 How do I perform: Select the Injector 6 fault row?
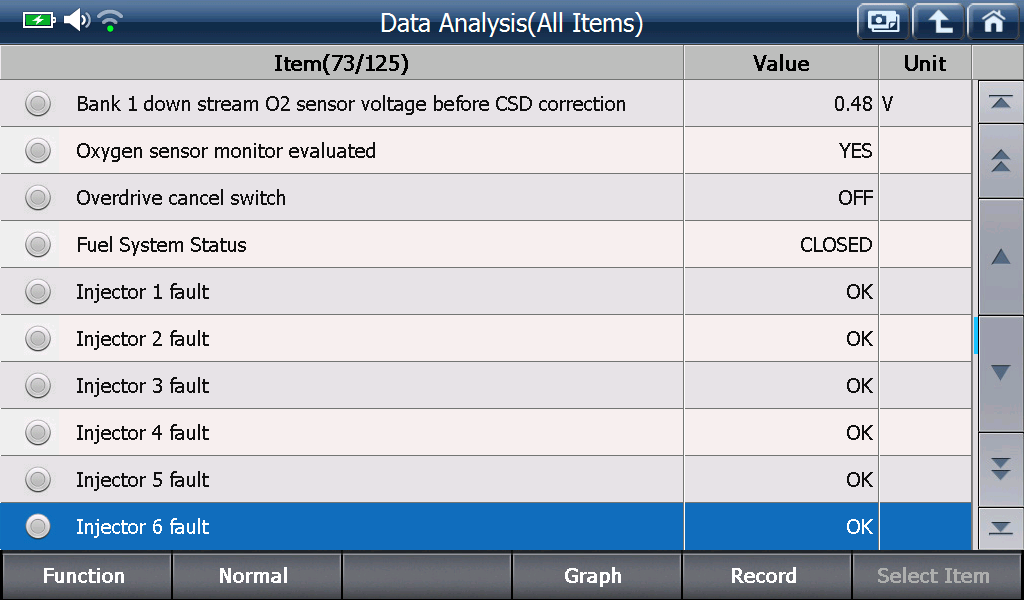click(486, 526)
